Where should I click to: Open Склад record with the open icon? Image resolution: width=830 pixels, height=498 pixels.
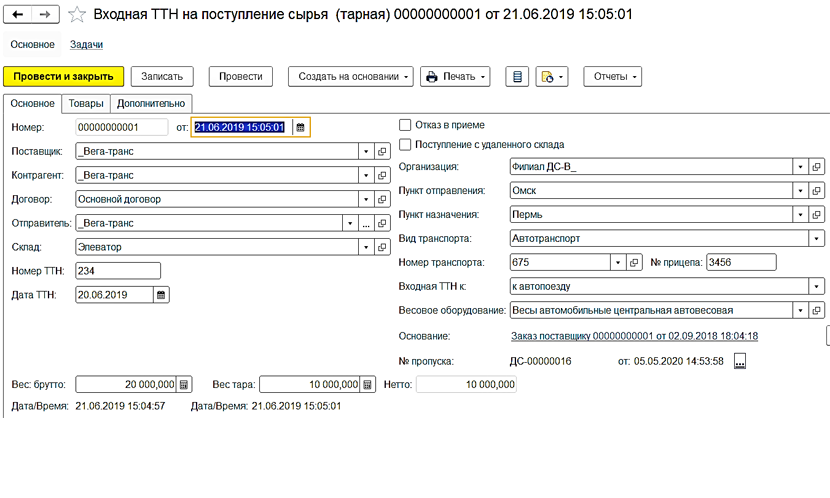(382, 247)
